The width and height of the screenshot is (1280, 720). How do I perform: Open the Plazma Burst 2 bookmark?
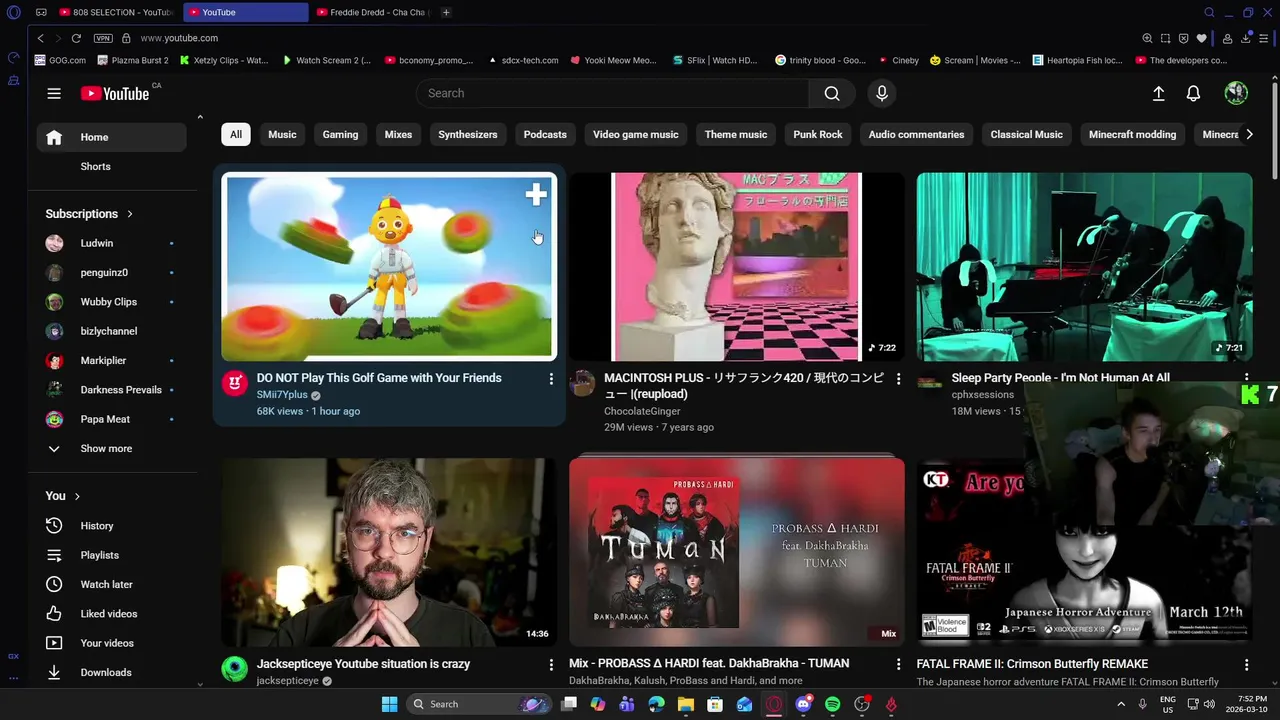coord(132,60)
